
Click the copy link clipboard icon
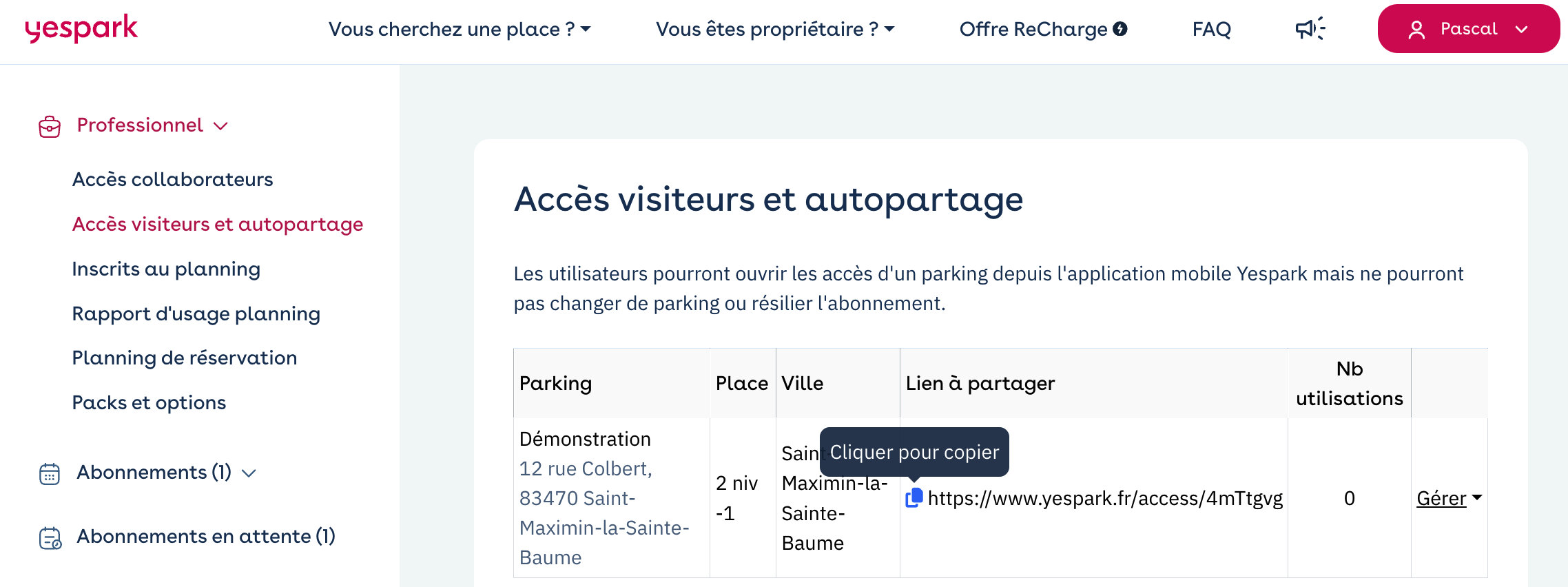(914, 498)
